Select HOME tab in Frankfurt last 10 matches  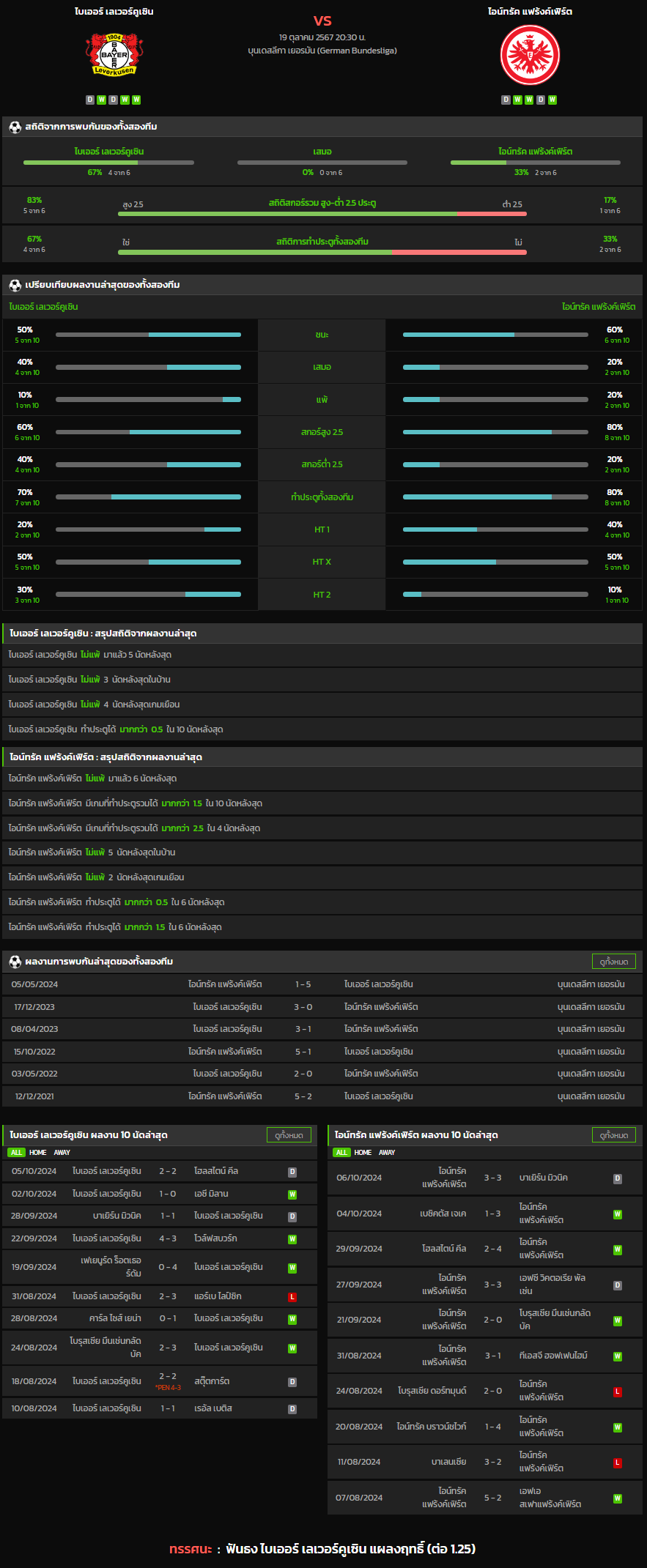tap(363, 1153)
